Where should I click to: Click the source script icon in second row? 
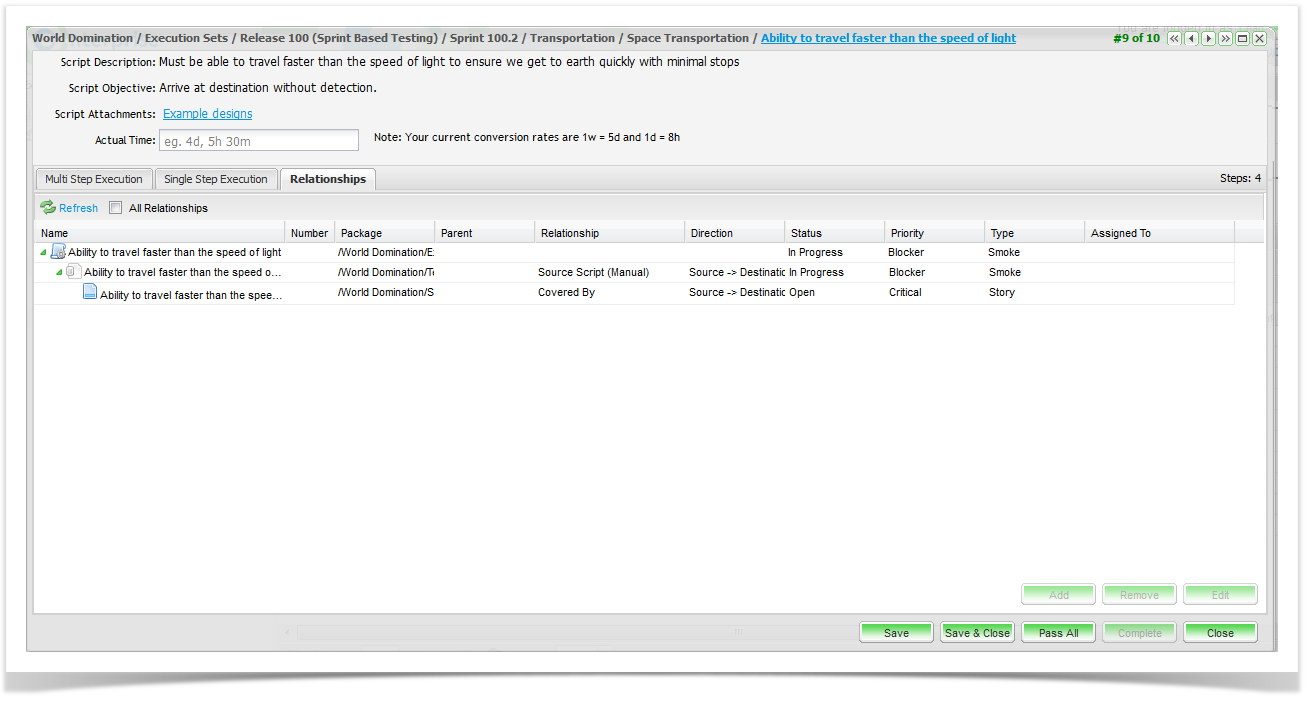[74, 272]
